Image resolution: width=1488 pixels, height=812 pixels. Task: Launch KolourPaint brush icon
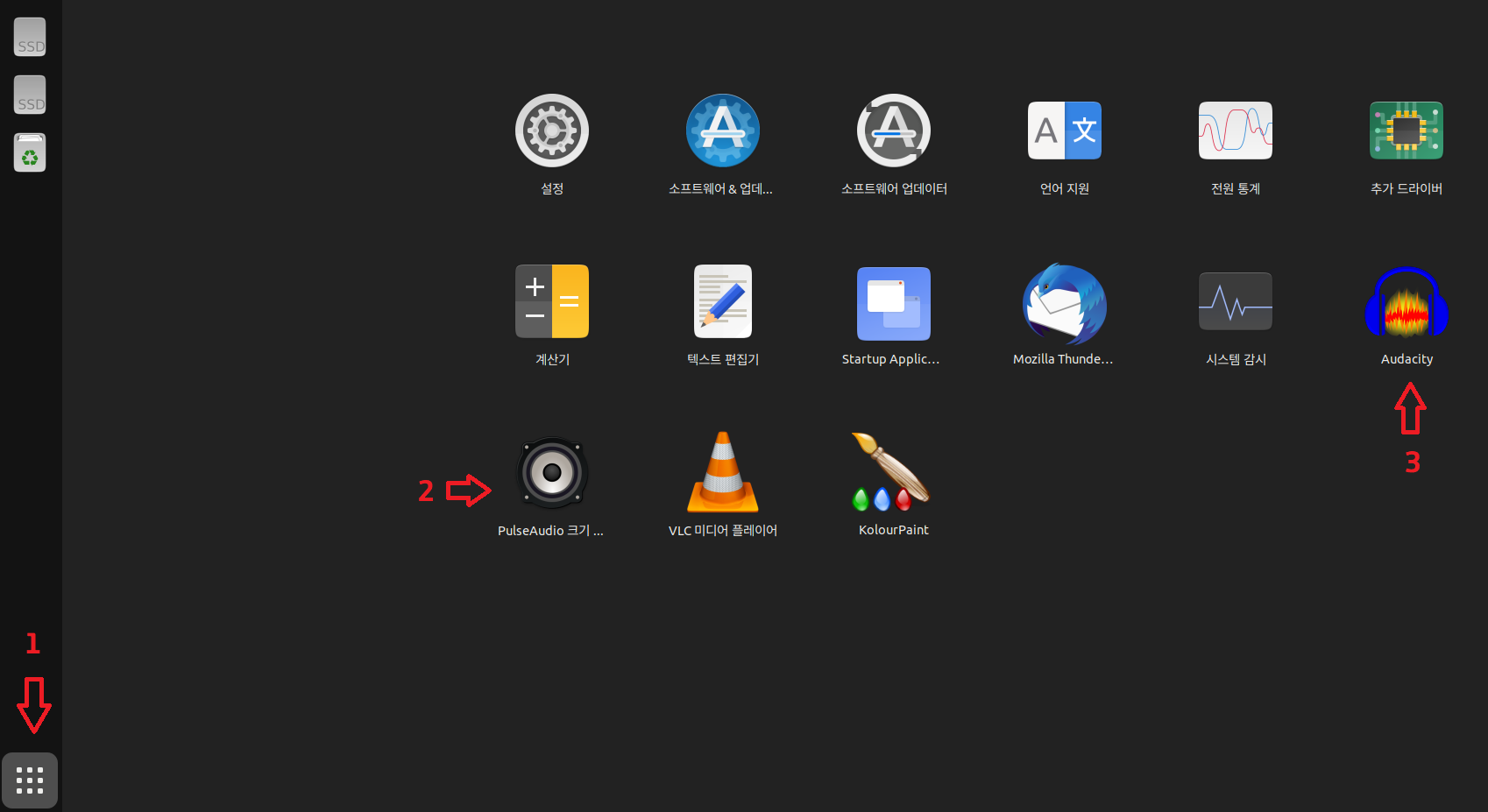pyautogui.click(x=892, y=472)
